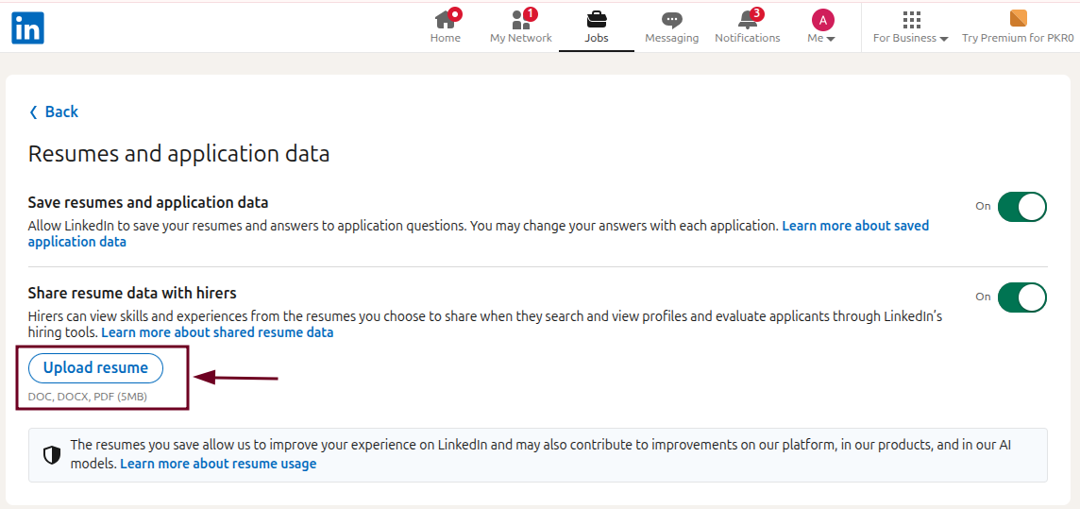Image resolution: width=1080 pixels, height=509 pixels.
Task: Go to the Home tab label
Action: pyautogui.click(x=446, y=38)
